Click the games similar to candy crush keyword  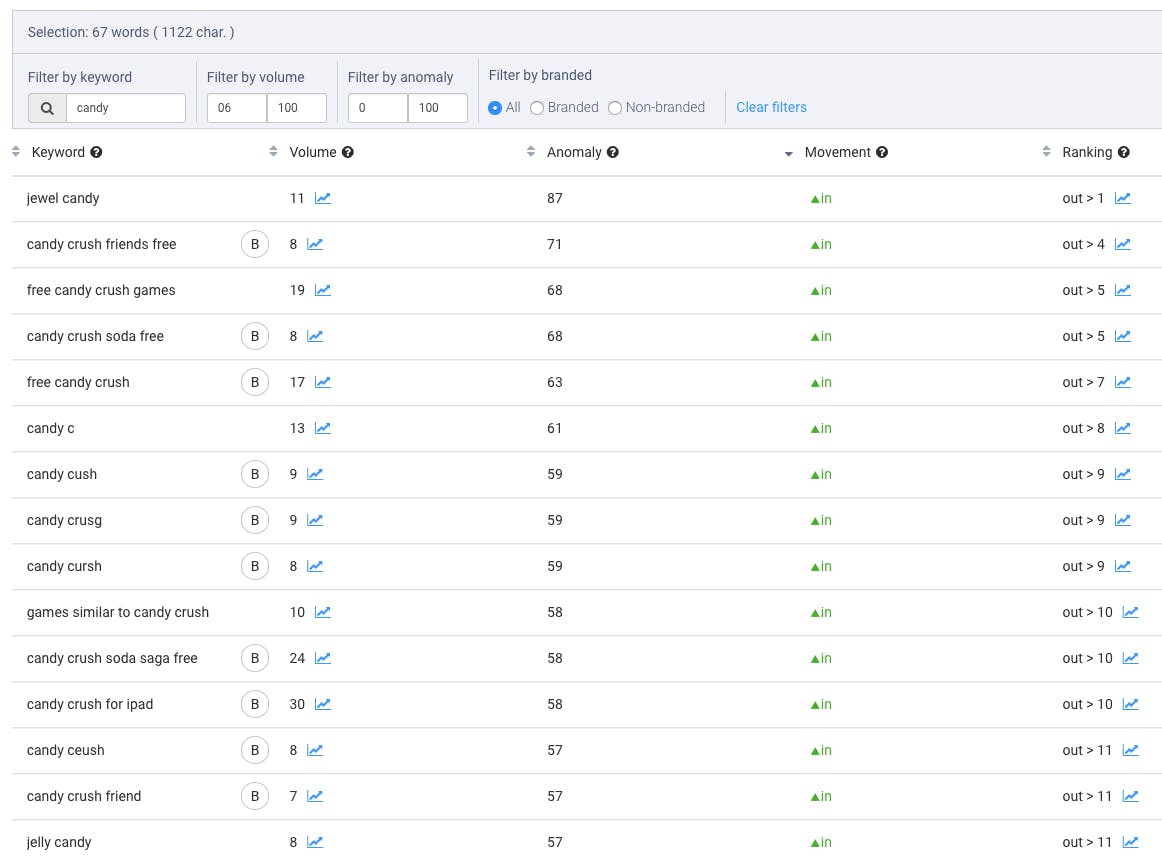(x=118, y=612)
